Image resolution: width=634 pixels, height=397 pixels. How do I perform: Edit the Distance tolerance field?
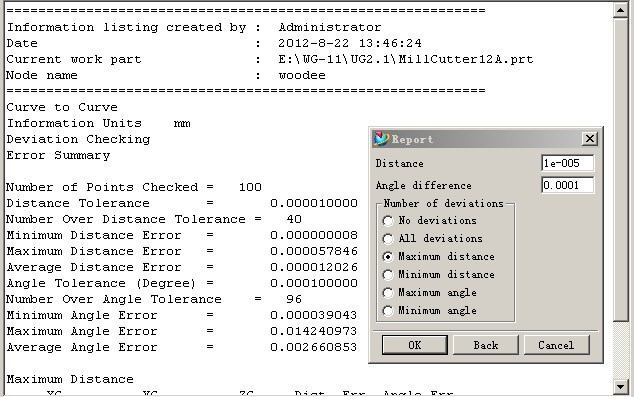pos(568,163)
